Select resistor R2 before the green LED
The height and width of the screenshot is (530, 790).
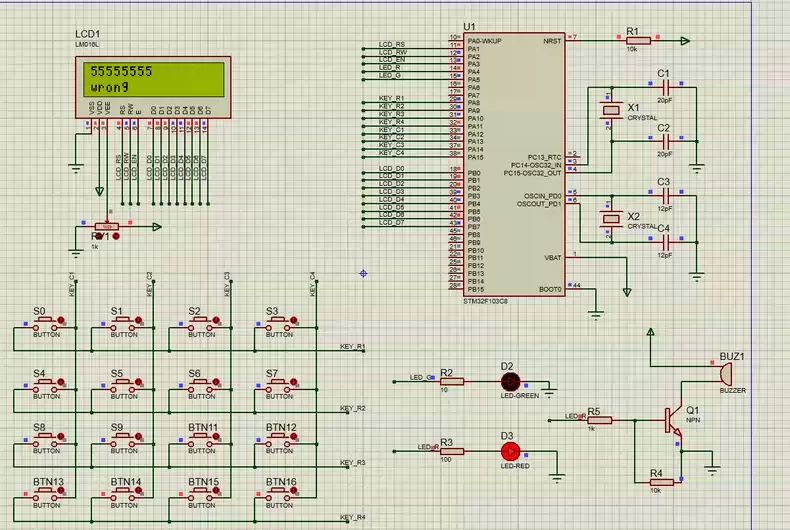click(x=452, y=382)
